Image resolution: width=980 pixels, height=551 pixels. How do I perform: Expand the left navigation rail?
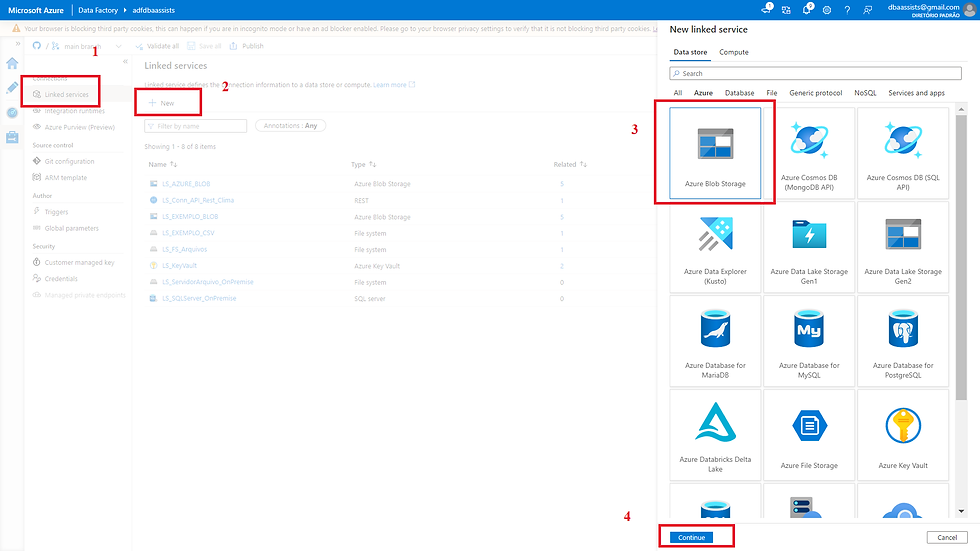pos(18,44)
